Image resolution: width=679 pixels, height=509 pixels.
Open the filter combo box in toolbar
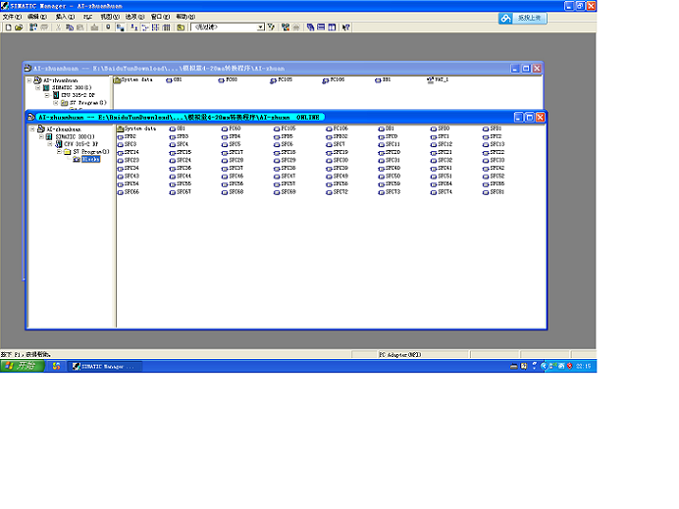[260, 27]
